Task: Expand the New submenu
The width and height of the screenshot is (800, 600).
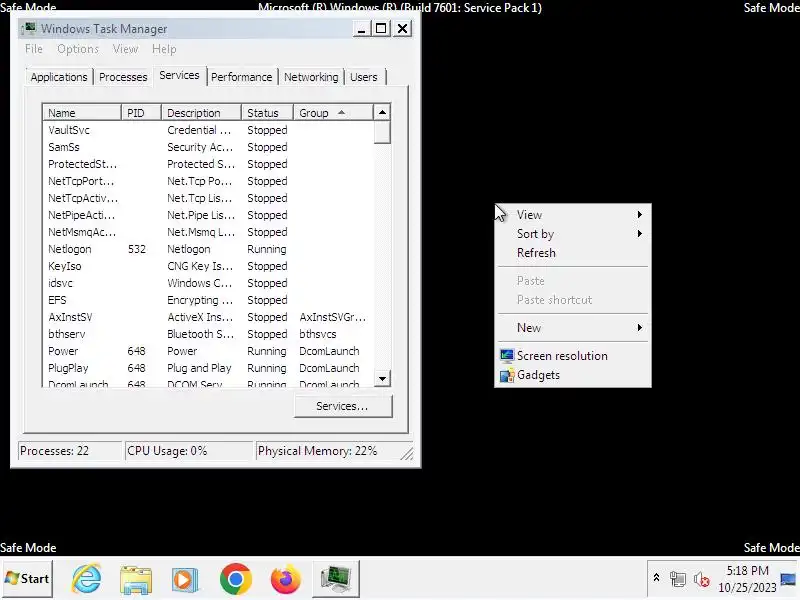Action: 573,328
